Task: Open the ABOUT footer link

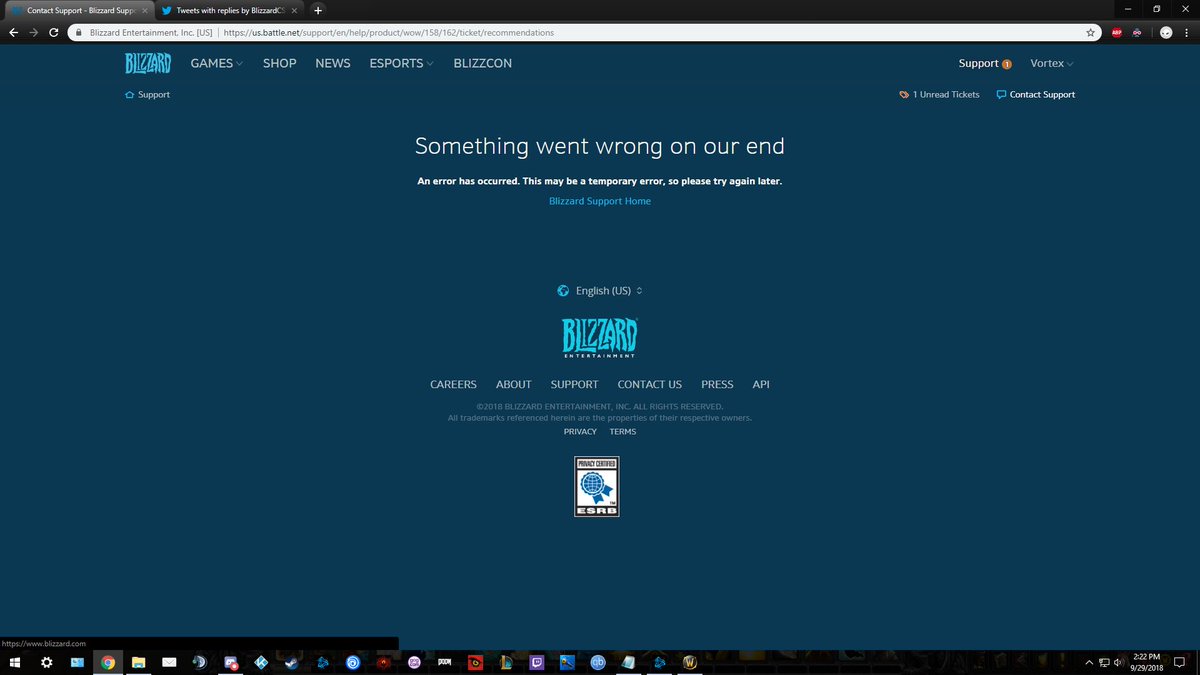Action: pyautogui.click(x=514, y=385)
